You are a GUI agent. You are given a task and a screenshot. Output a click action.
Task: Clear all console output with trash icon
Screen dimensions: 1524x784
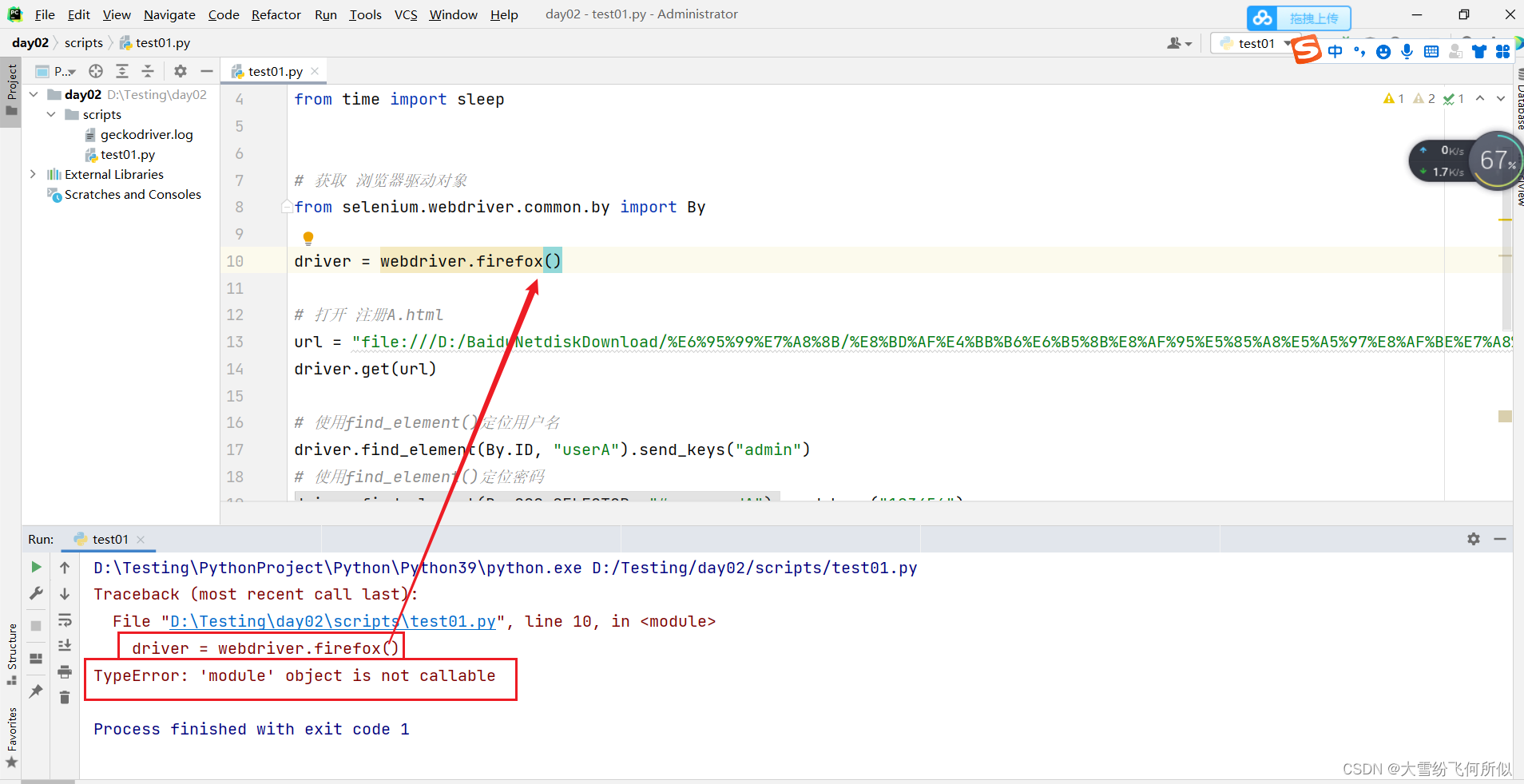coord(65,698)
